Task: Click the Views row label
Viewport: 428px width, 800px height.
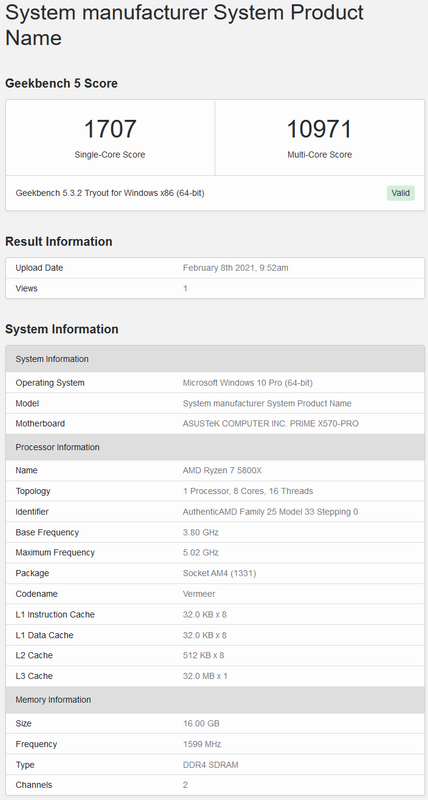Action: (x=27, y=288)
